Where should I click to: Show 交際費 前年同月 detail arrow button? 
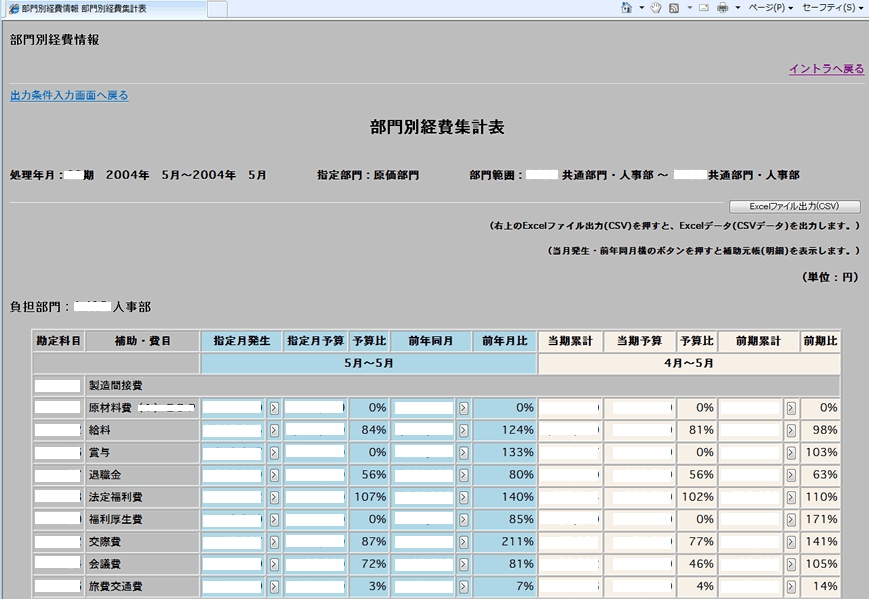pyautogui.click(x=463, y=542)
